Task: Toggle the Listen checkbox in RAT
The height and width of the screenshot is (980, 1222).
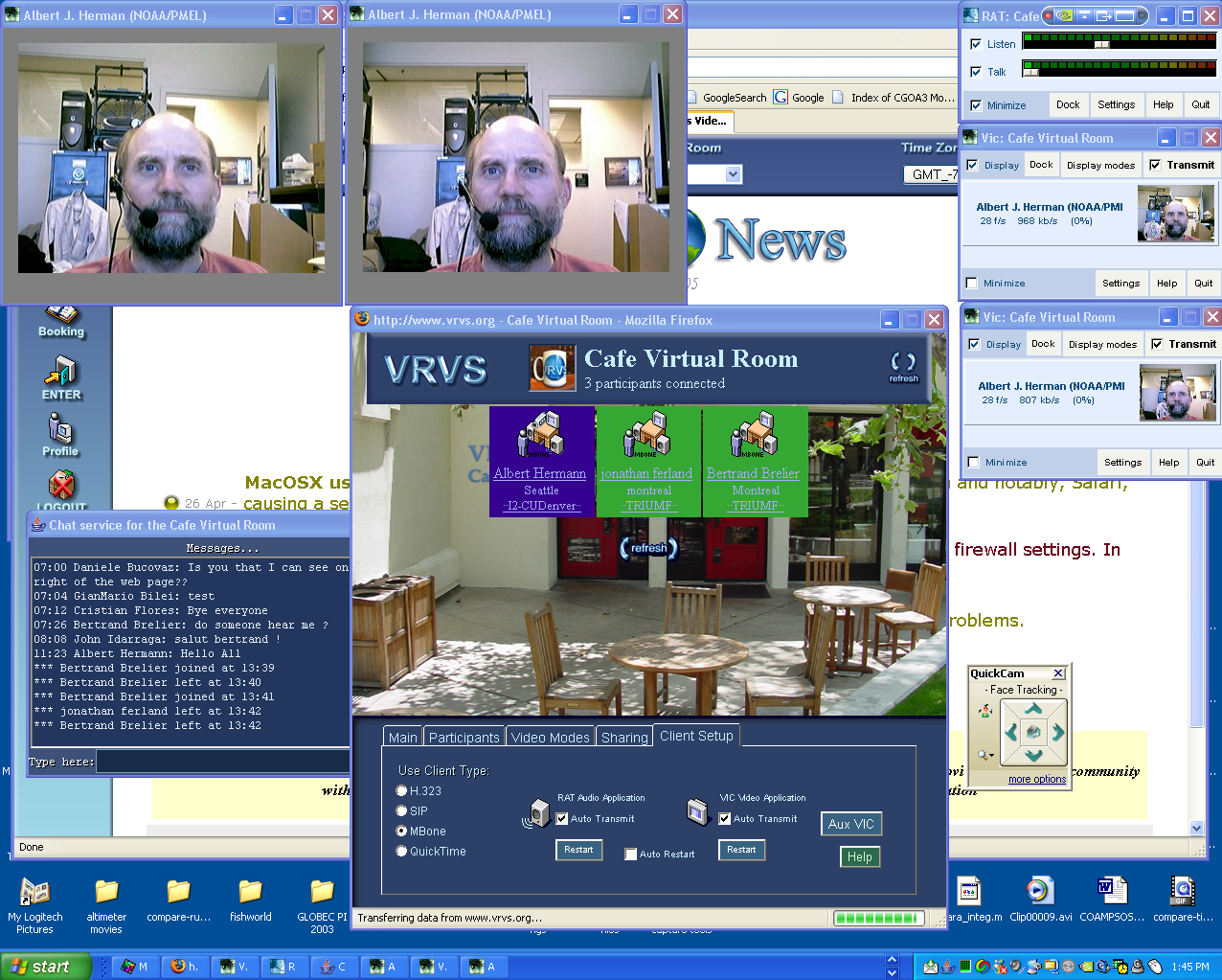Action: (x=976, y=44)
